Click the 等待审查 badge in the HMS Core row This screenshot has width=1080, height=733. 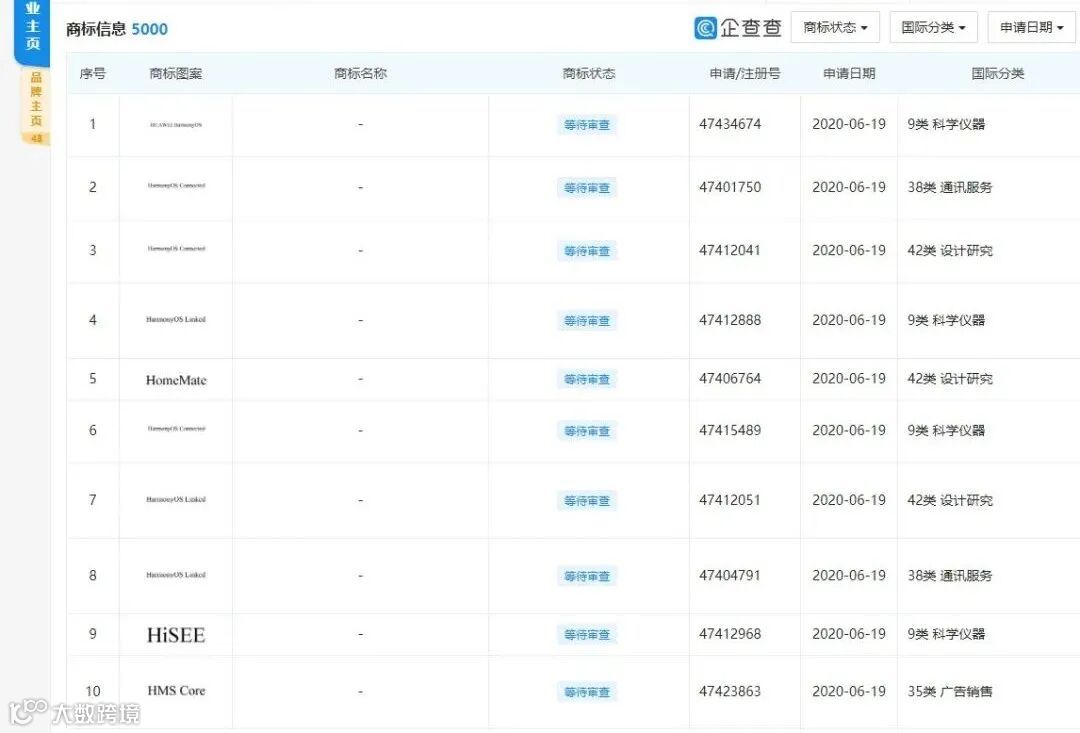point(587,692)
